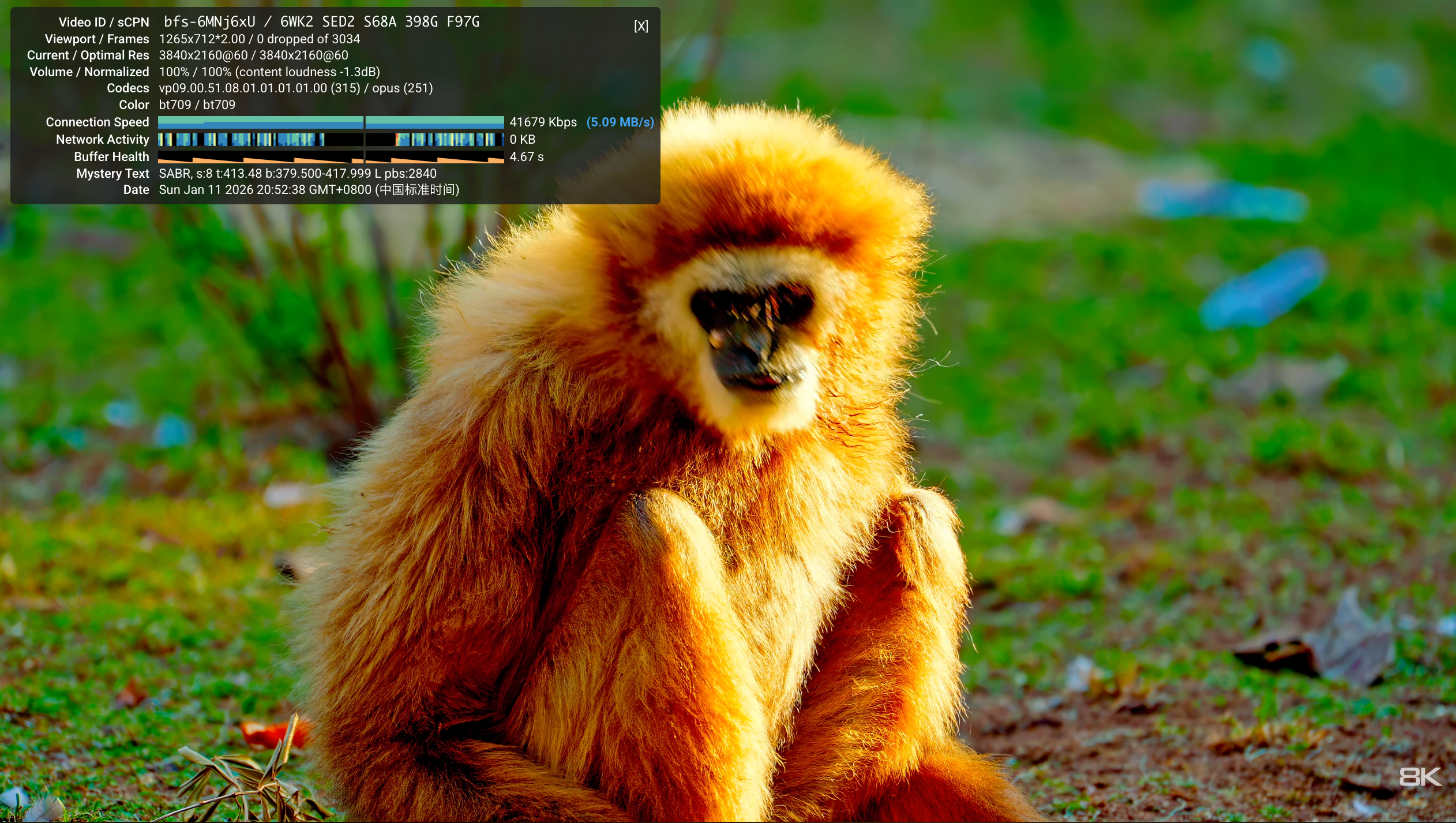Click the Date timestamp line
Screen dimensions: 1456x823
(309, 190)
